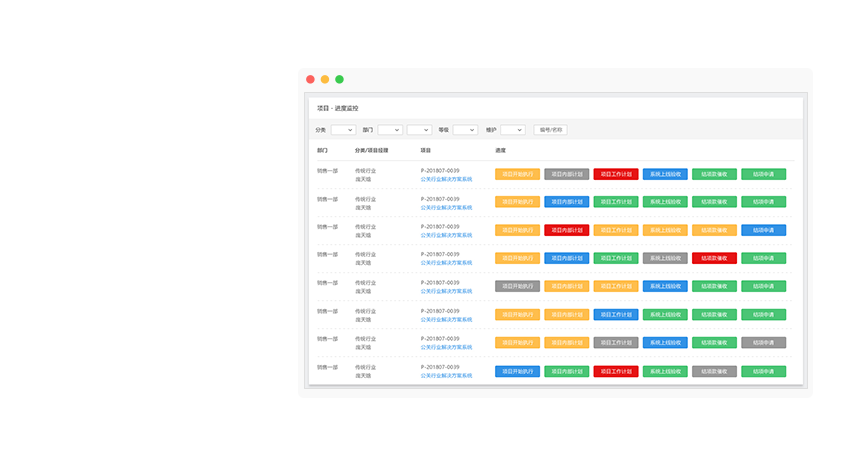
Task: Click the gray 结项申请 tag in seventh row
Action: (x=763, y=342)
